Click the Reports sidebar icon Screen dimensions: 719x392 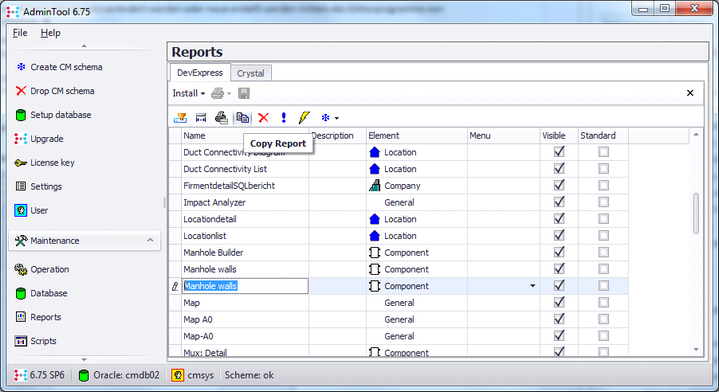tap(21, 317)
